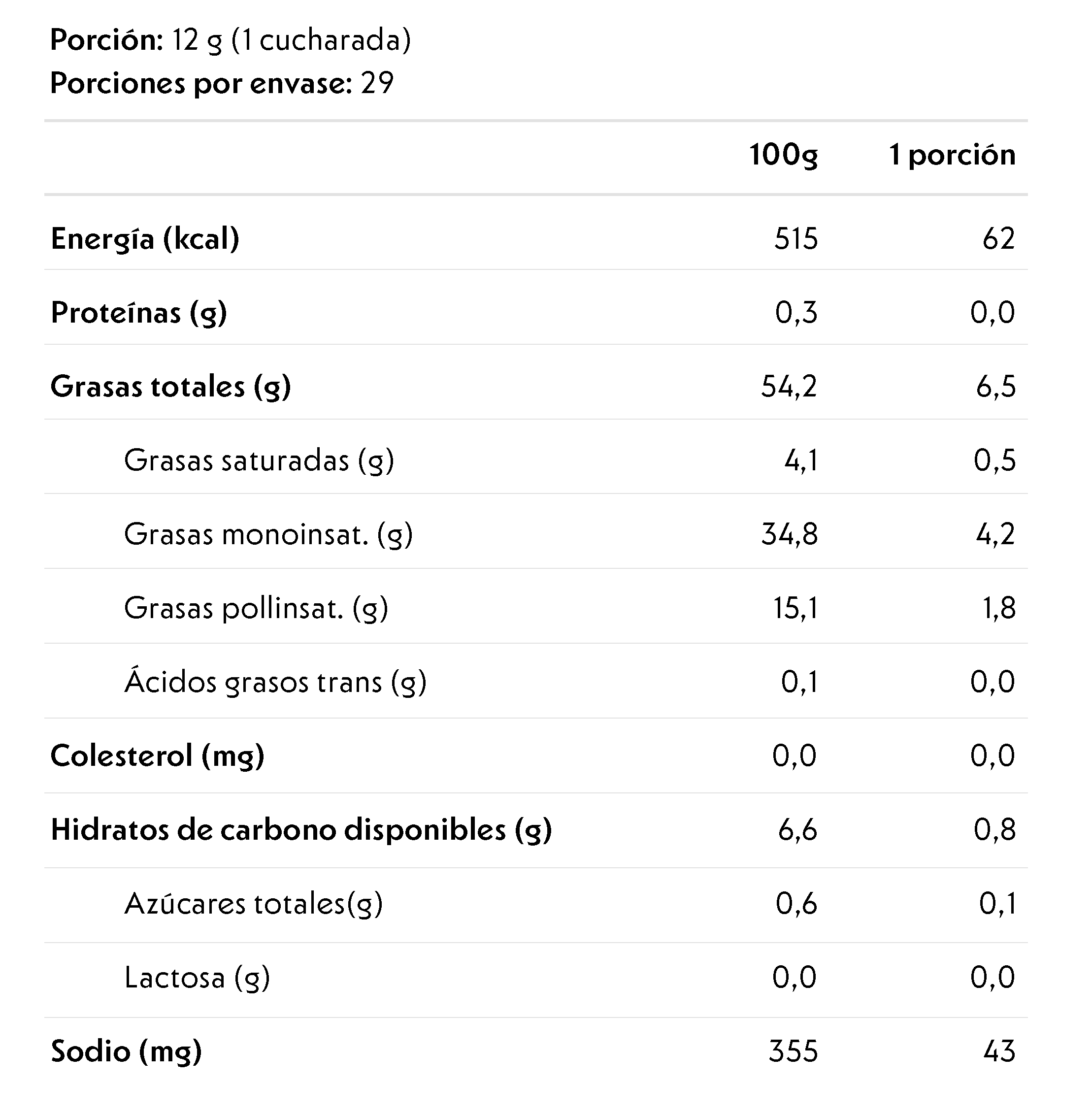
Task: Click the Ácidos grasos trans (g) label
Action: (275, 682)
